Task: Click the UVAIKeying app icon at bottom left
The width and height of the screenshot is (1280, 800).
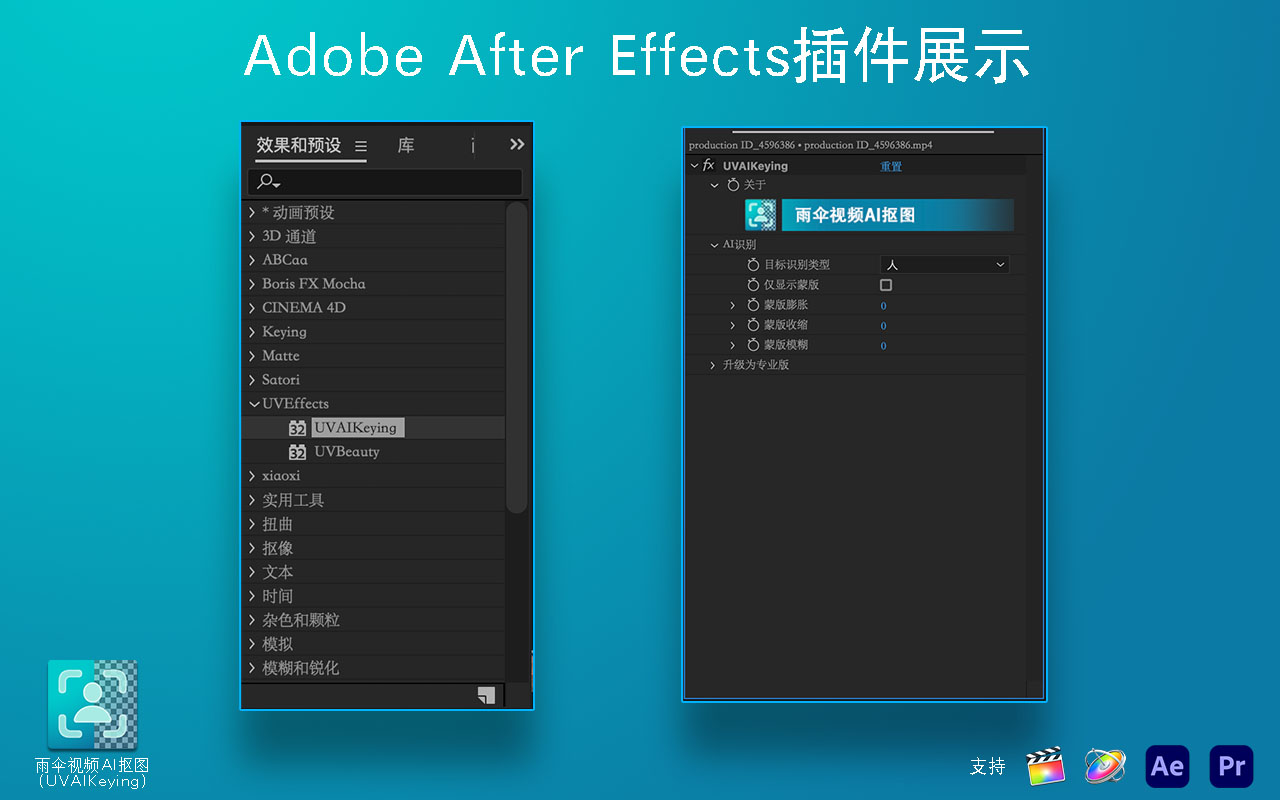Action: [92, 704]
